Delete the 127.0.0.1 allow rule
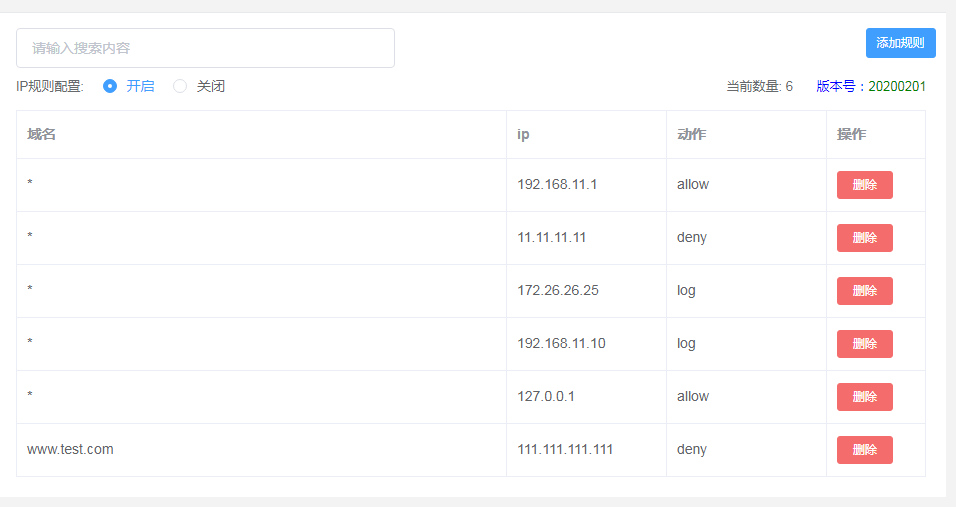 [x=865, y=397]
